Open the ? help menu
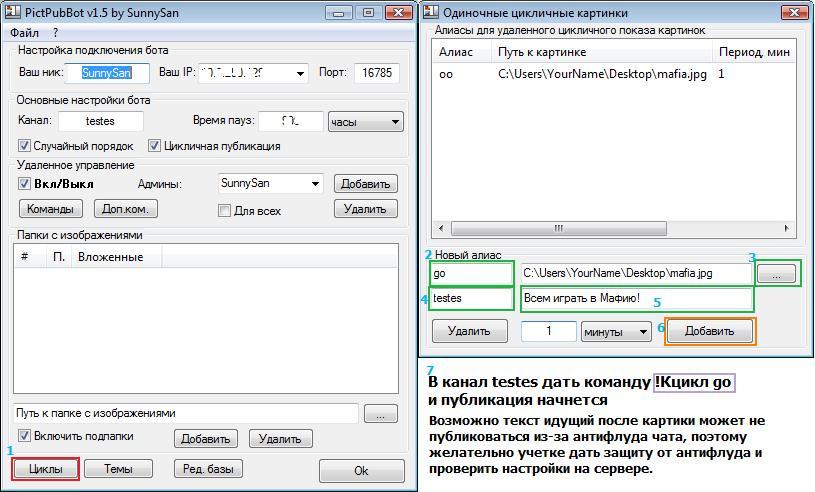 pos(56,33)
